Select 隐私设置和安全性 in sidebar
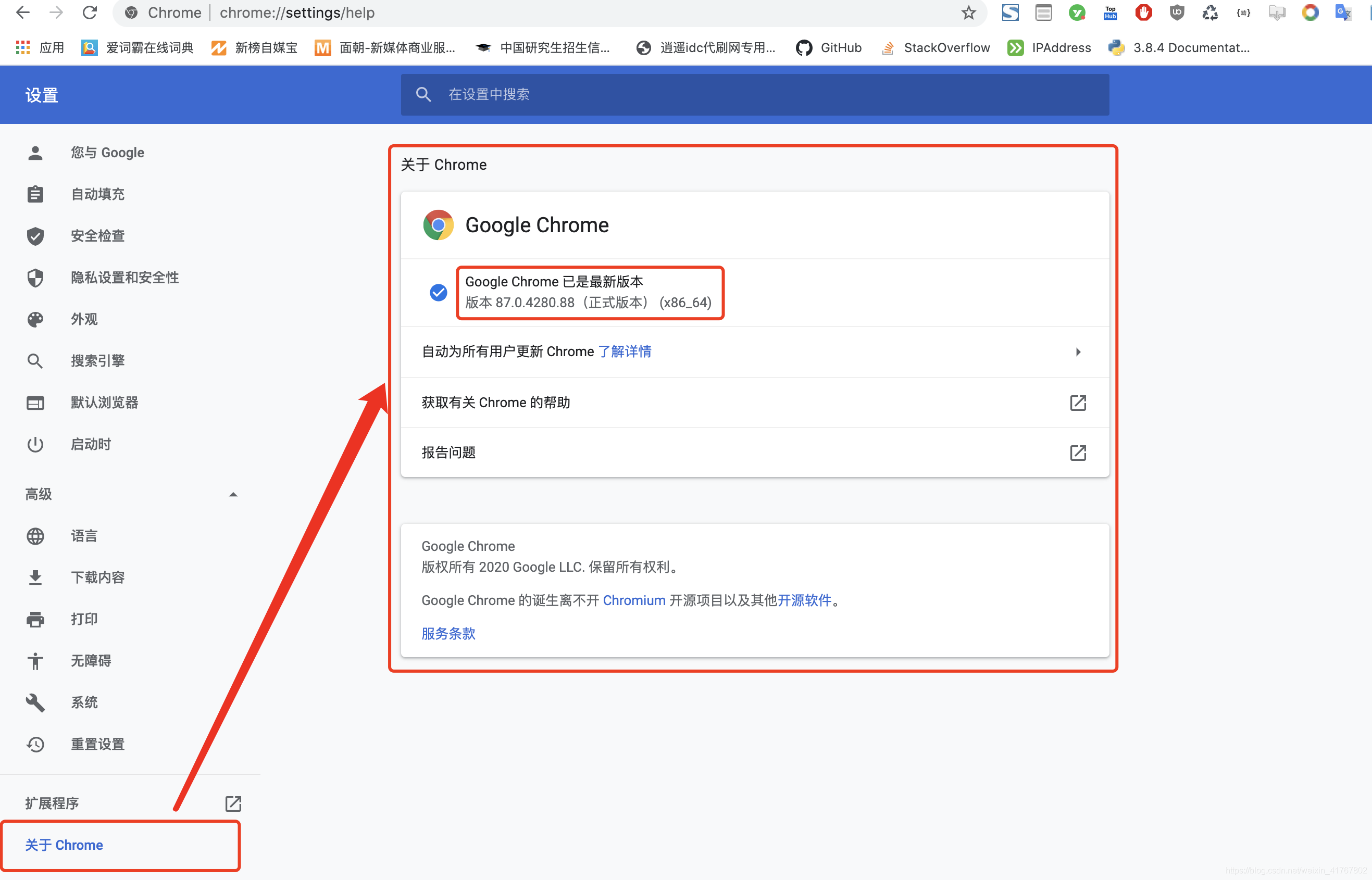This screenshot has height=880, width=1372. coord(124,278)
